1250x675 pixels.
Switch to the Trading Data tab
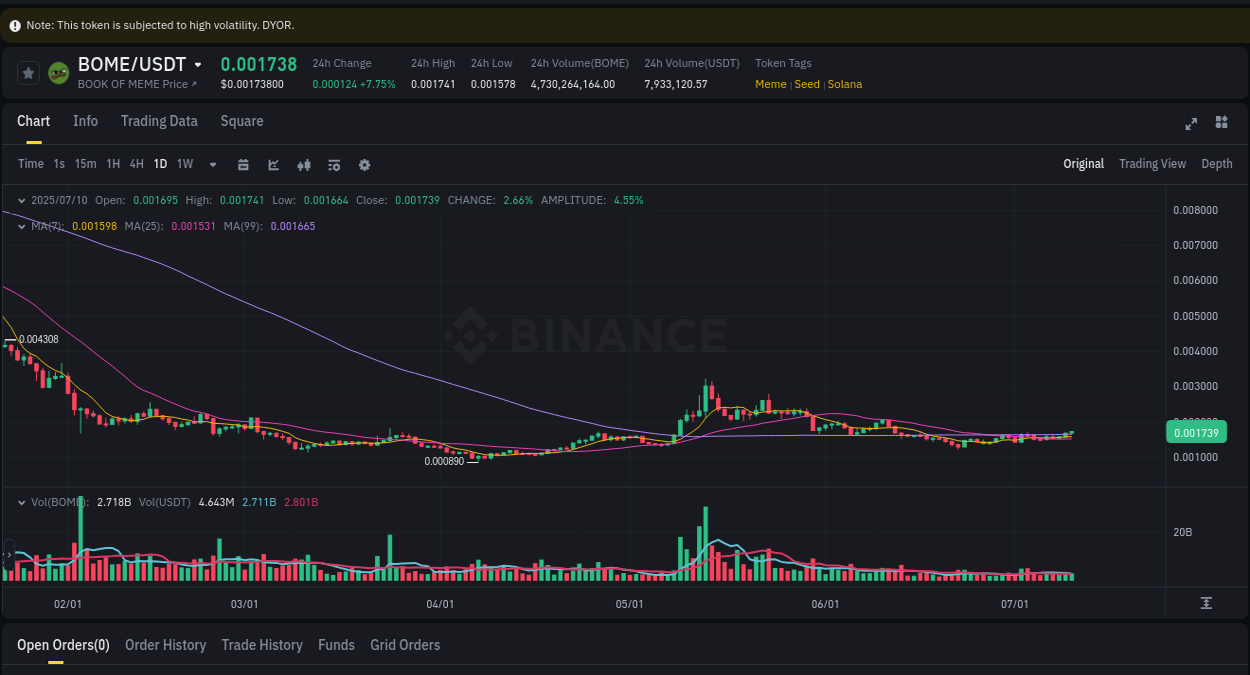point(159,121)
